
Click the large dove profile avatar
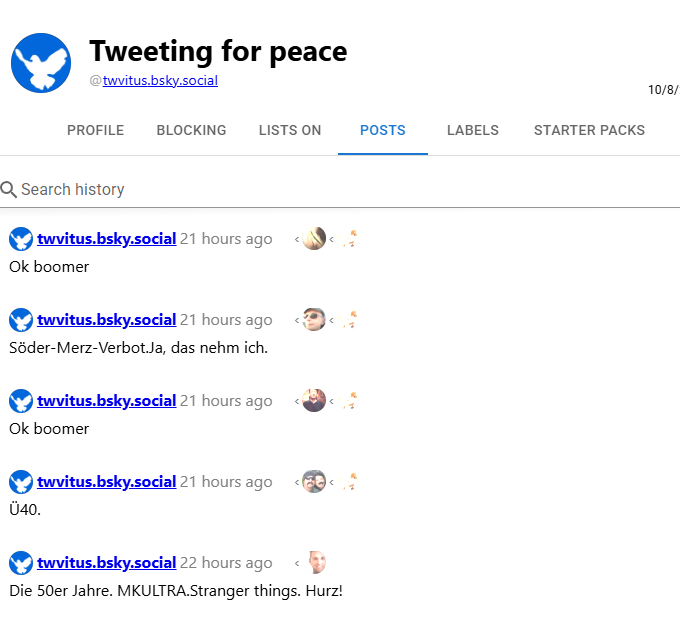(x=41, y=63)
